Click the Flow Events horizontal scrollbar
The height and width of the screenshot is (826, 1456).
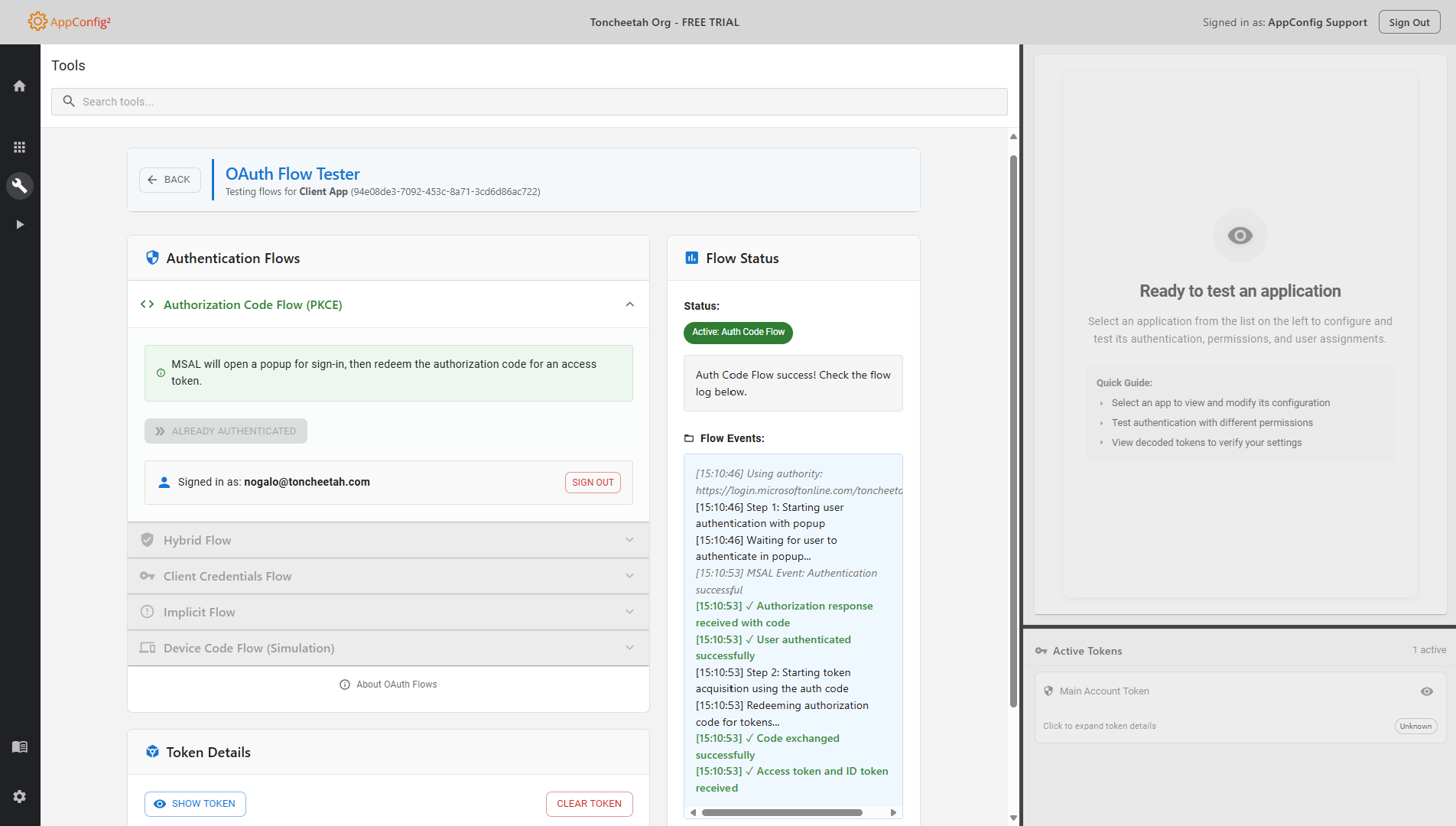pyautogui.click(x=782, y=812)
